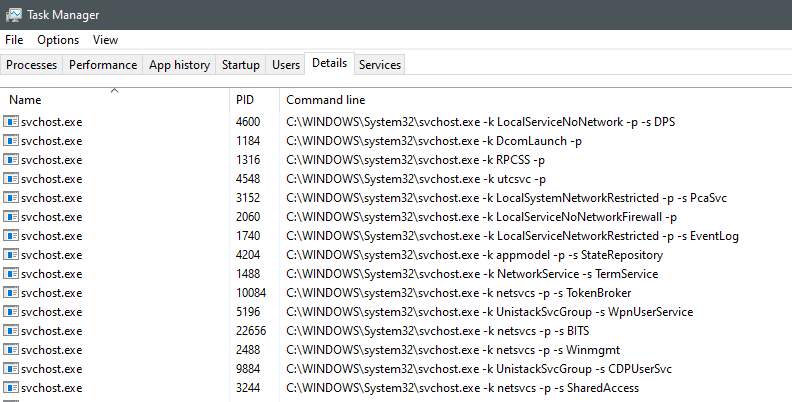Click the NetworkService TermService command line
This screenshot has height=402, width=792.
click(x=472, y=274)
